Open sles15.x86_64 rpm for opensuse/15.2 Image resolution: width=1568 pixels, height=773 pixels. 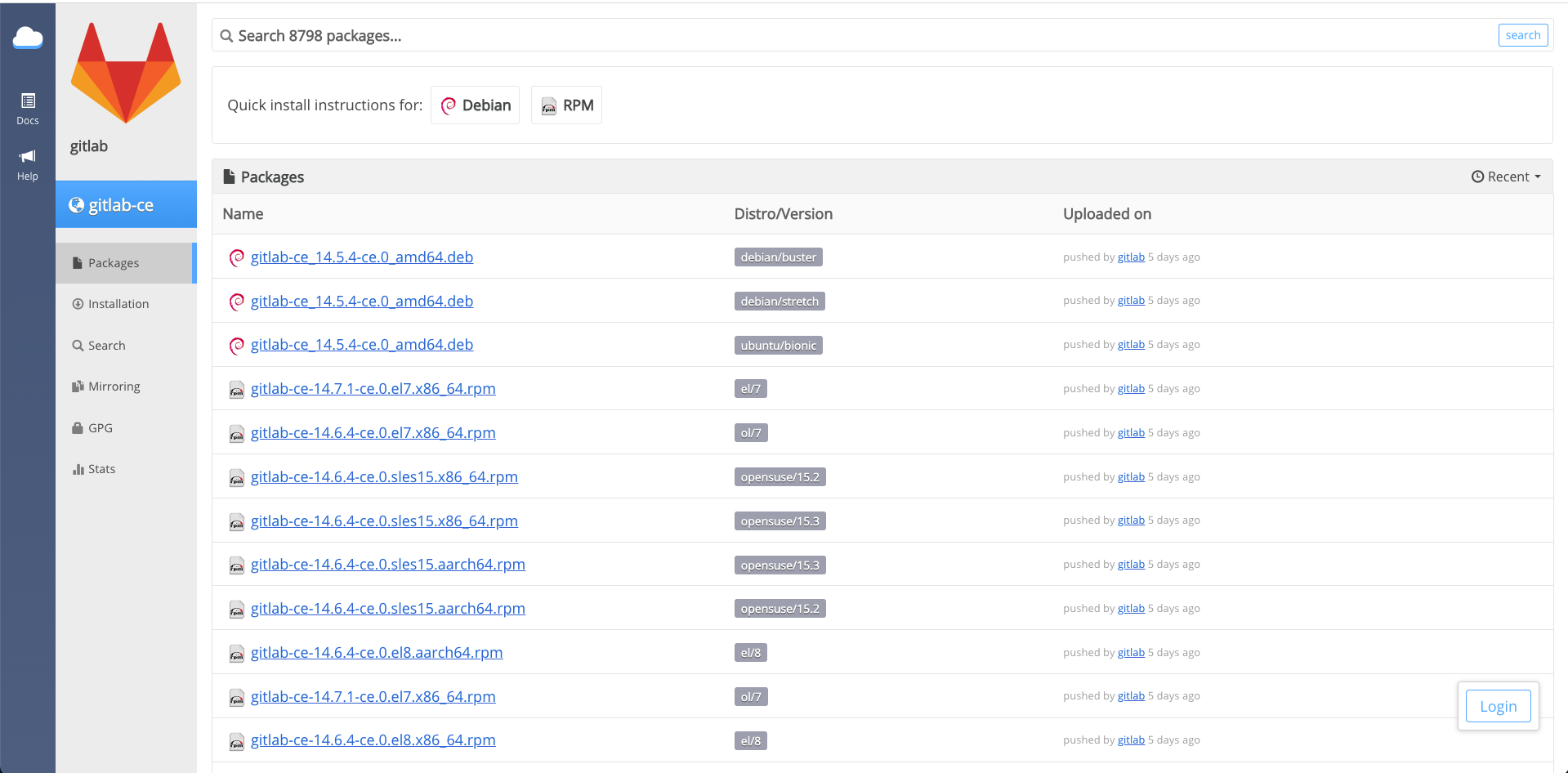[384, 477]
